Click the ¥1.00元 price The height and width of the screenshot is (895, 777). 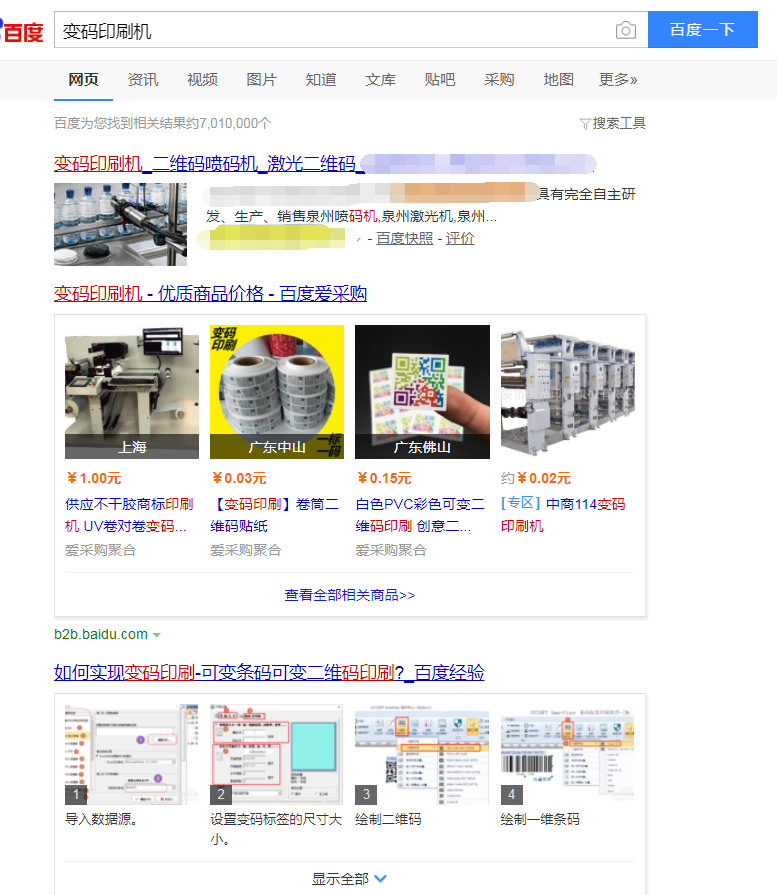pyautogui.click(x=94, y=478)
